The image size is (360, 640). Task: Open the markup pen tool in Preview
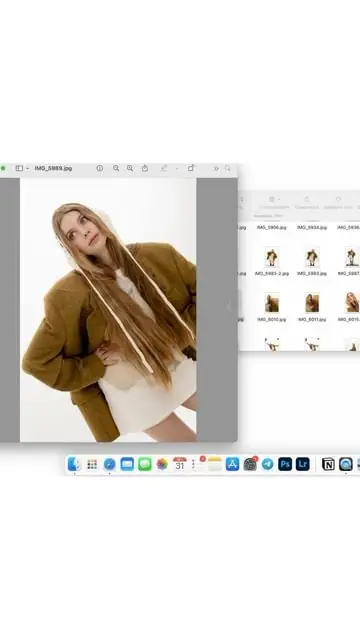[164, 168]
